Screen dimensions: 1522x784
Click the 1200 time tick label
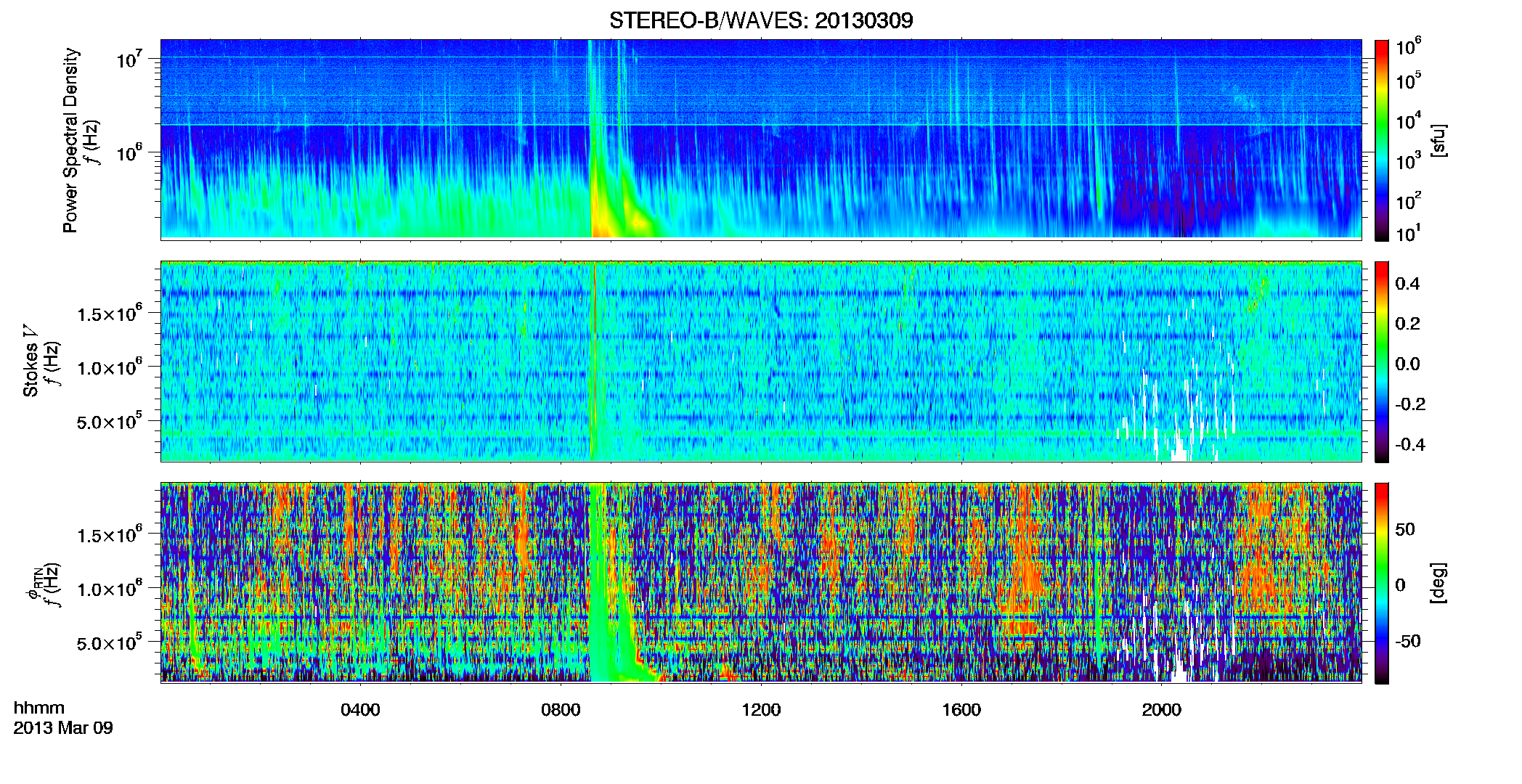pos(761,710)
